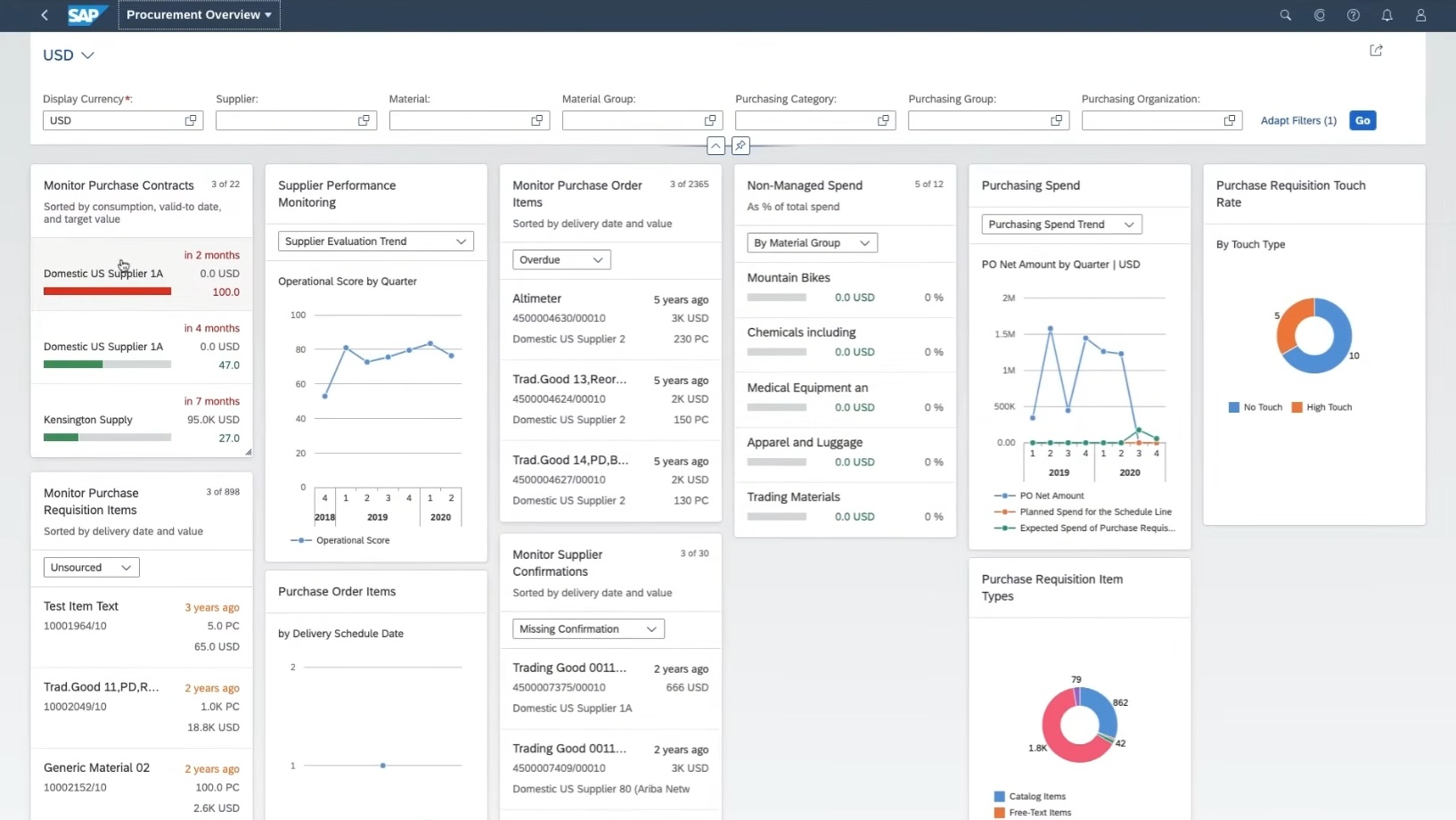
Task: Open value help for Material Group field
Action: click(710, 120)
